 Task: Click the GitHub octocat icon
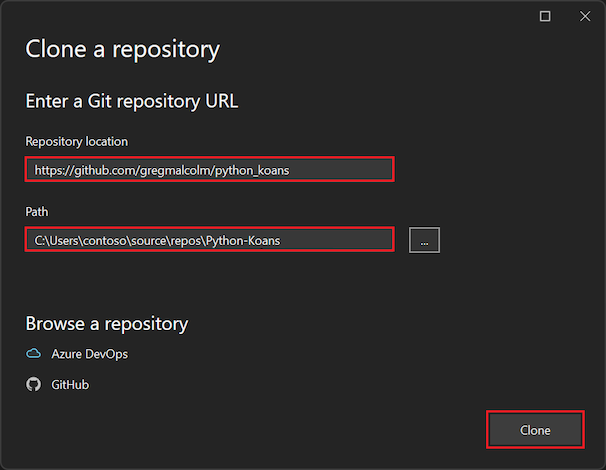[x=33, y=384]
